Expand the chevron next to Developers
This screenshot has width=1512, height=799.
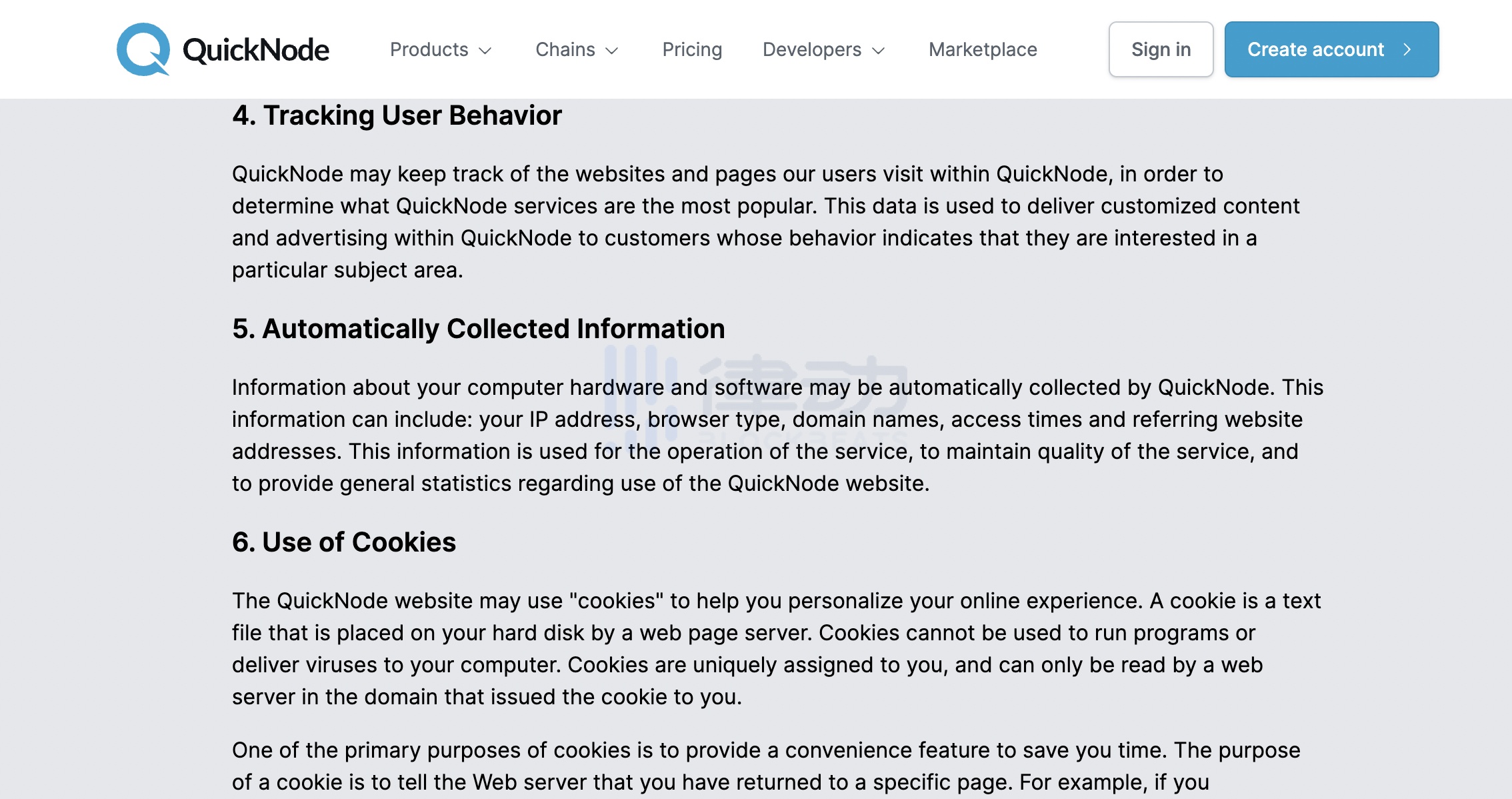[879, 51]
